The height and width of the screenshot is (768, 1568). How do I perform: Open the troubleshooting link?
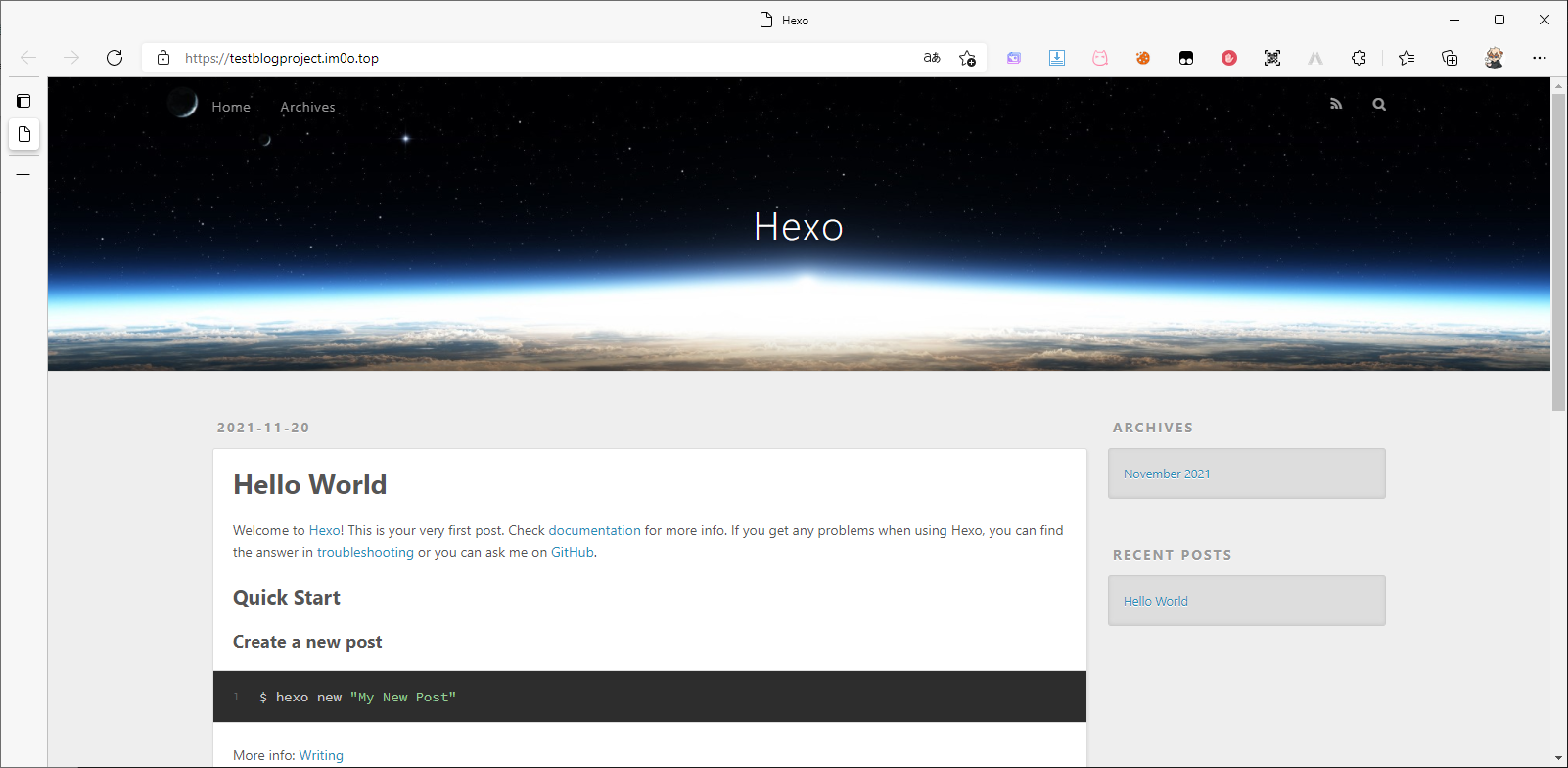[365, 552]
